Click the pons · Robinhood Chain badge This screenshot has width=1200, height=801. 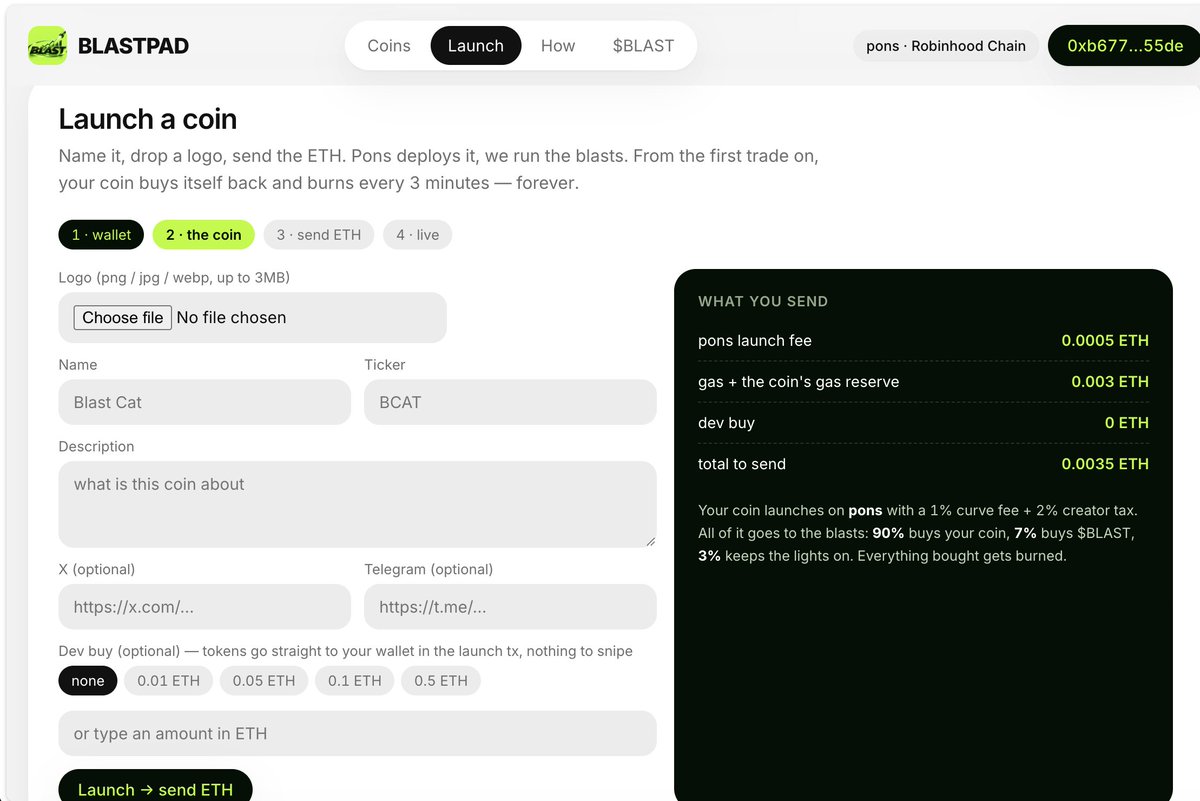click(x=946, y=46)
